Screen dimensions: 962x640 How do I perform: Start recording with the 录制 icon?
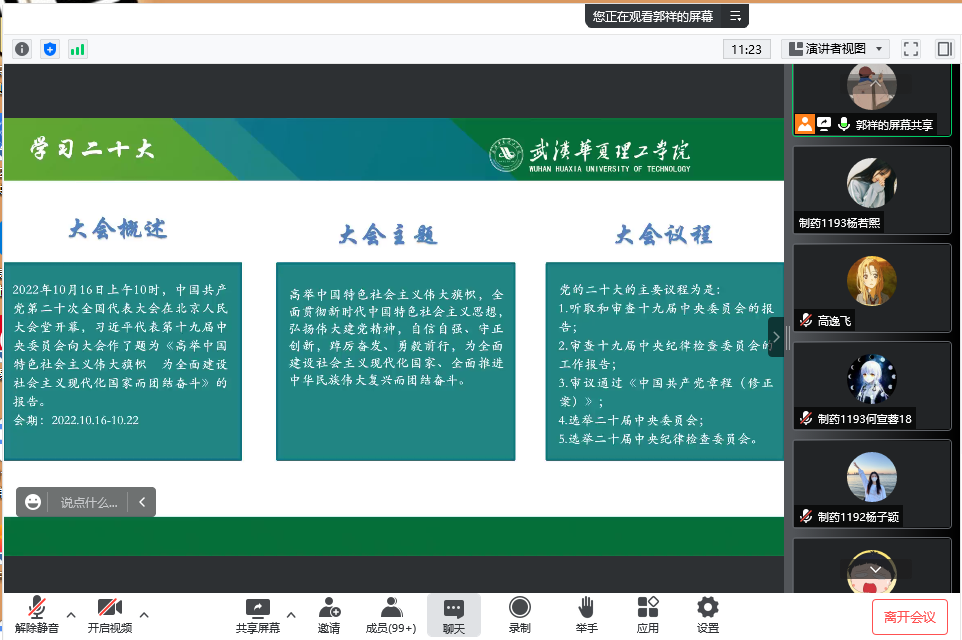[x=519, y=614]
